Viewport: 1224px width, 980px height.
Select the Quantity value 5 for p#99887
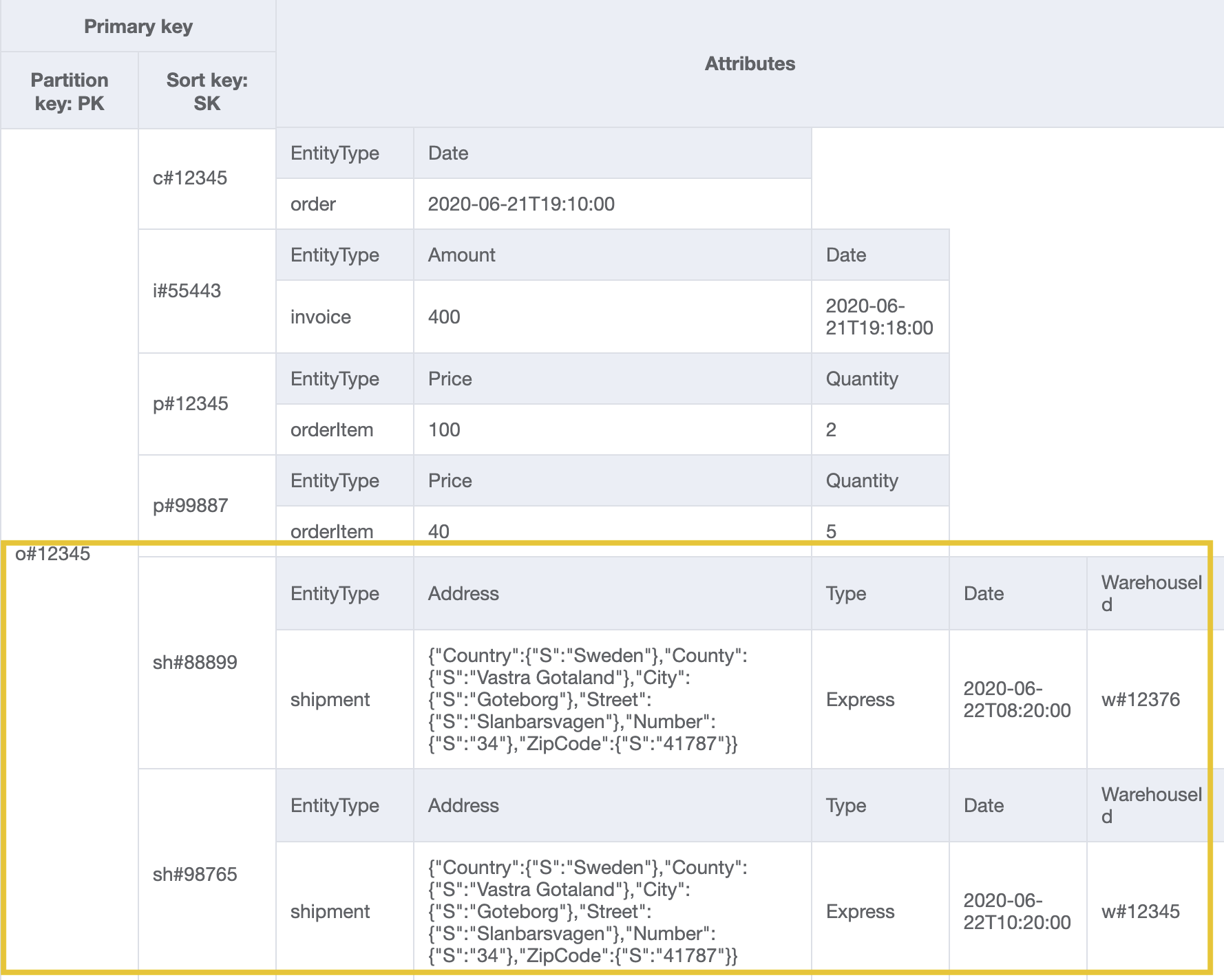831,531
